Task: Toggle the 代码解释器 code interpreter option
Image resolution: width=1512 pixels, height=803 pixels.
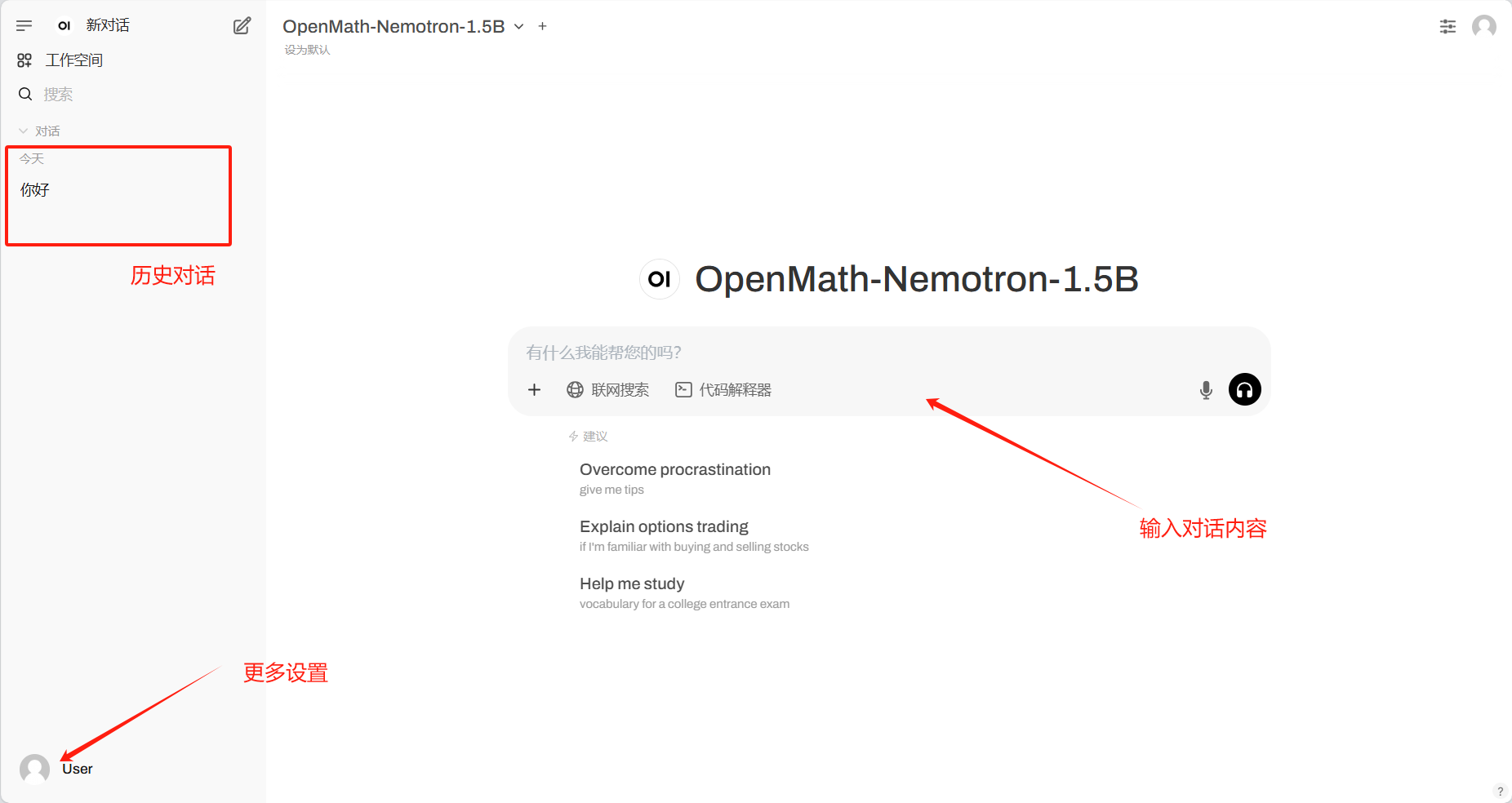Action: tap(723, 390)
